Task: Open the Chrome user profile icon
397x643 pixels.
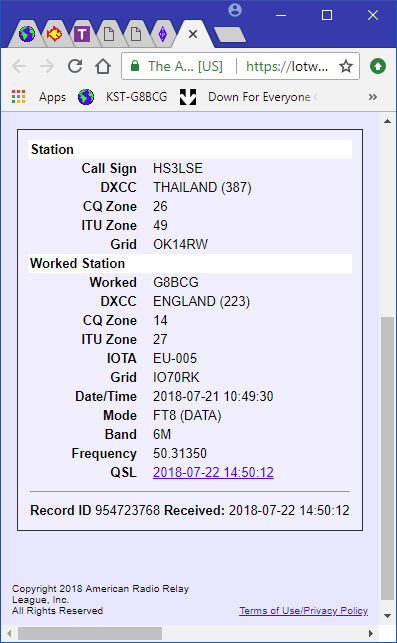Action: pos(235,10)
